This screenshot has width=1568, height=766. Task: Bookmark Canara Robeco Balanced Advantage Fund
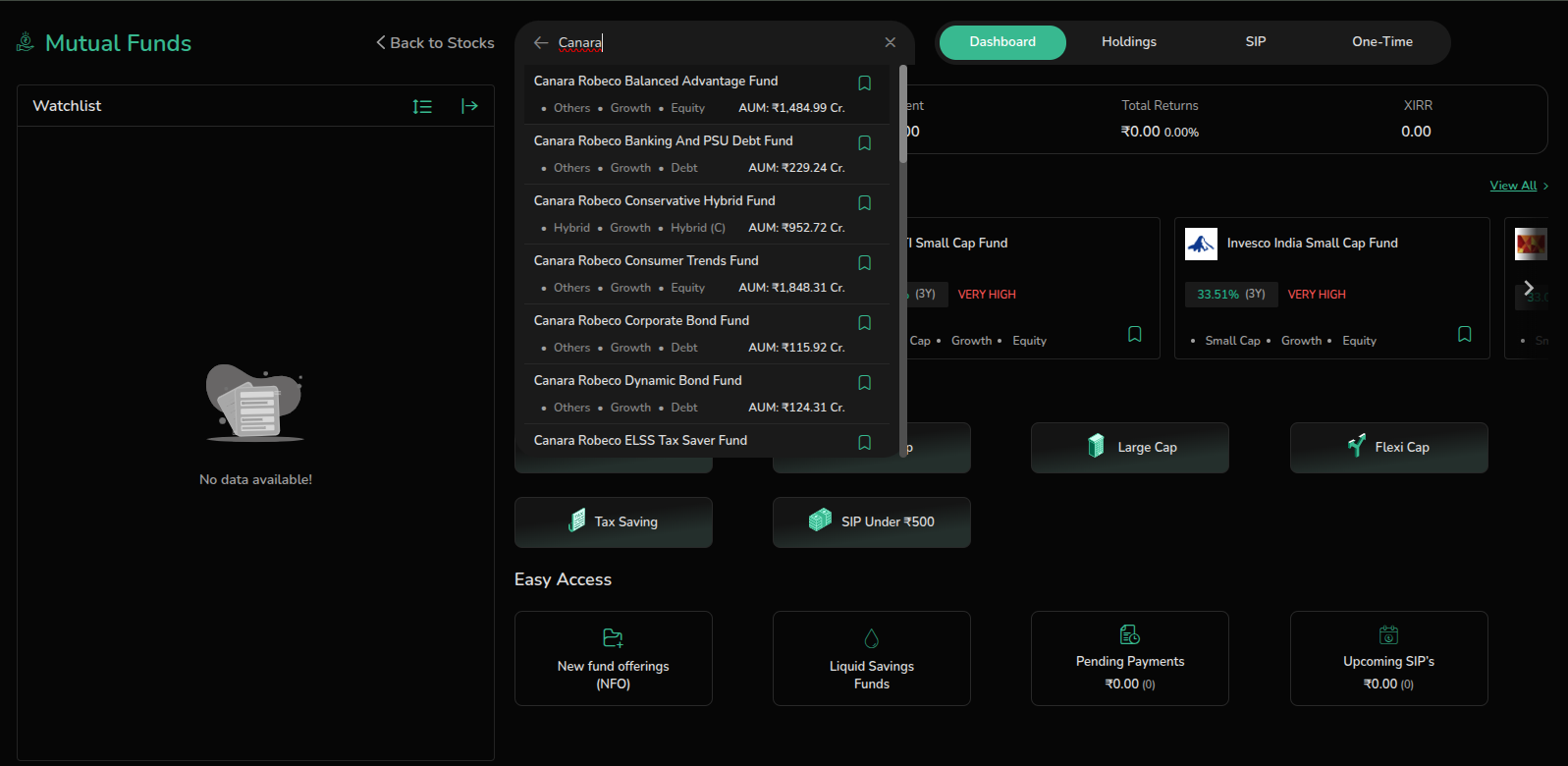pyautogui.click(x=865, y=83)
